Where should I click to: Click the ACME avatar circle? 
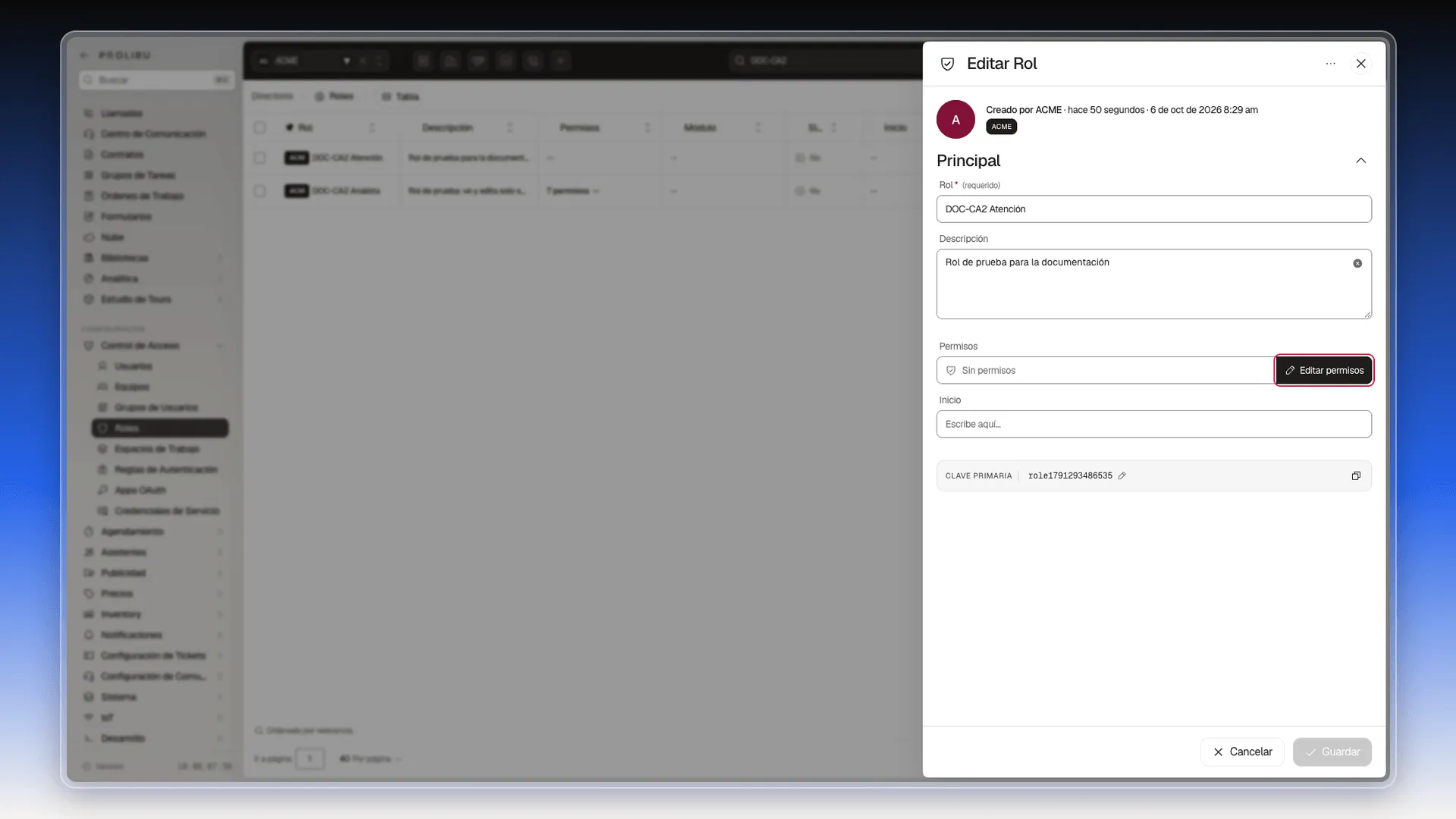(x=955, y=120)
